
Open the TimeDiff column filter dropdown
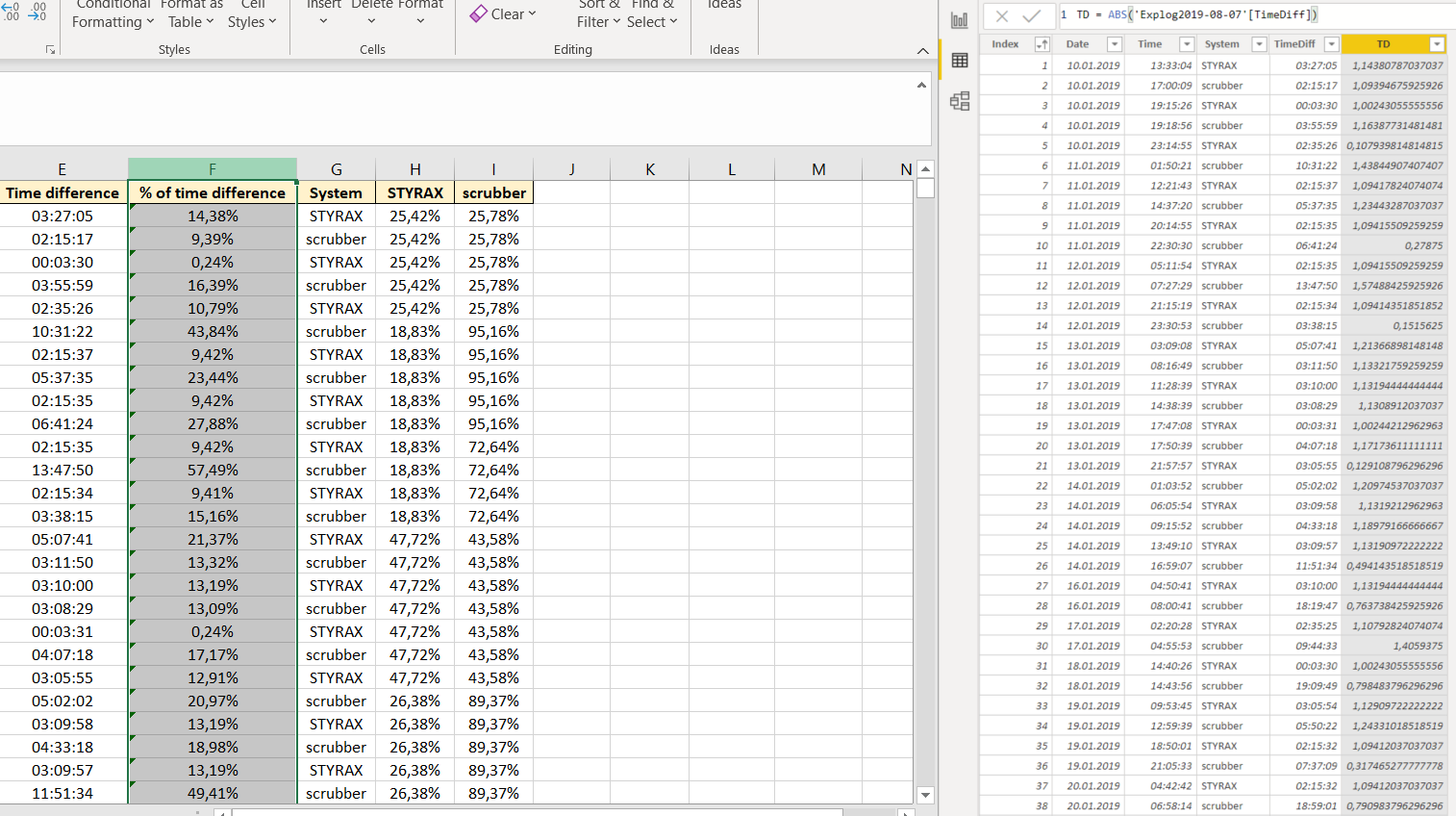(1331, 44)
